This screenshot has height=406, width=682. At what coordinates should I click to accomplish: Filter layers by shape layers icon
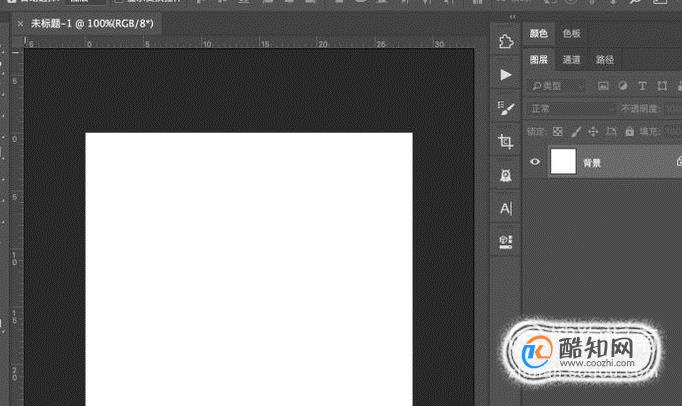tap(662, 86)
